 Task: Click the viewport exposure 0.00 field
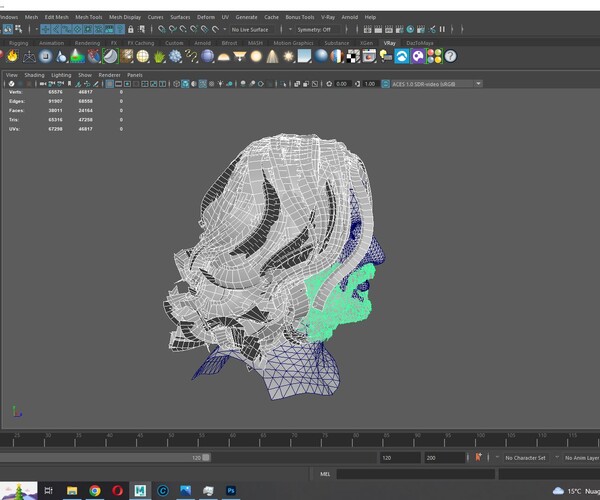click(x=341, y=84)
